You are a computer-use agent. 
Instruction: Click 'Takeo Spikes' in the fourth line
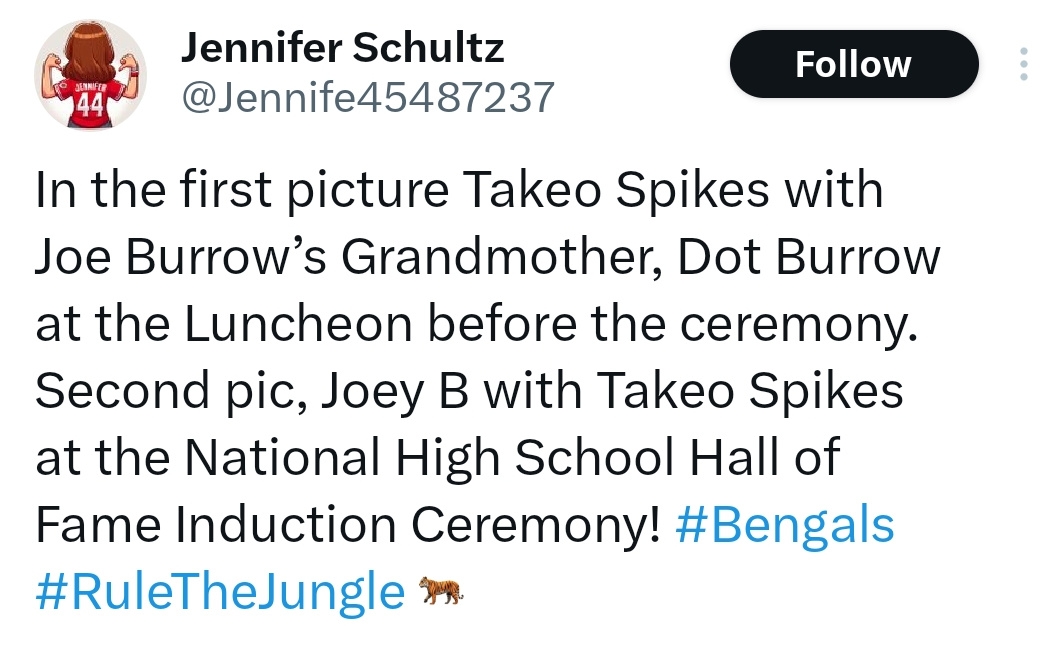coord(749,392)
